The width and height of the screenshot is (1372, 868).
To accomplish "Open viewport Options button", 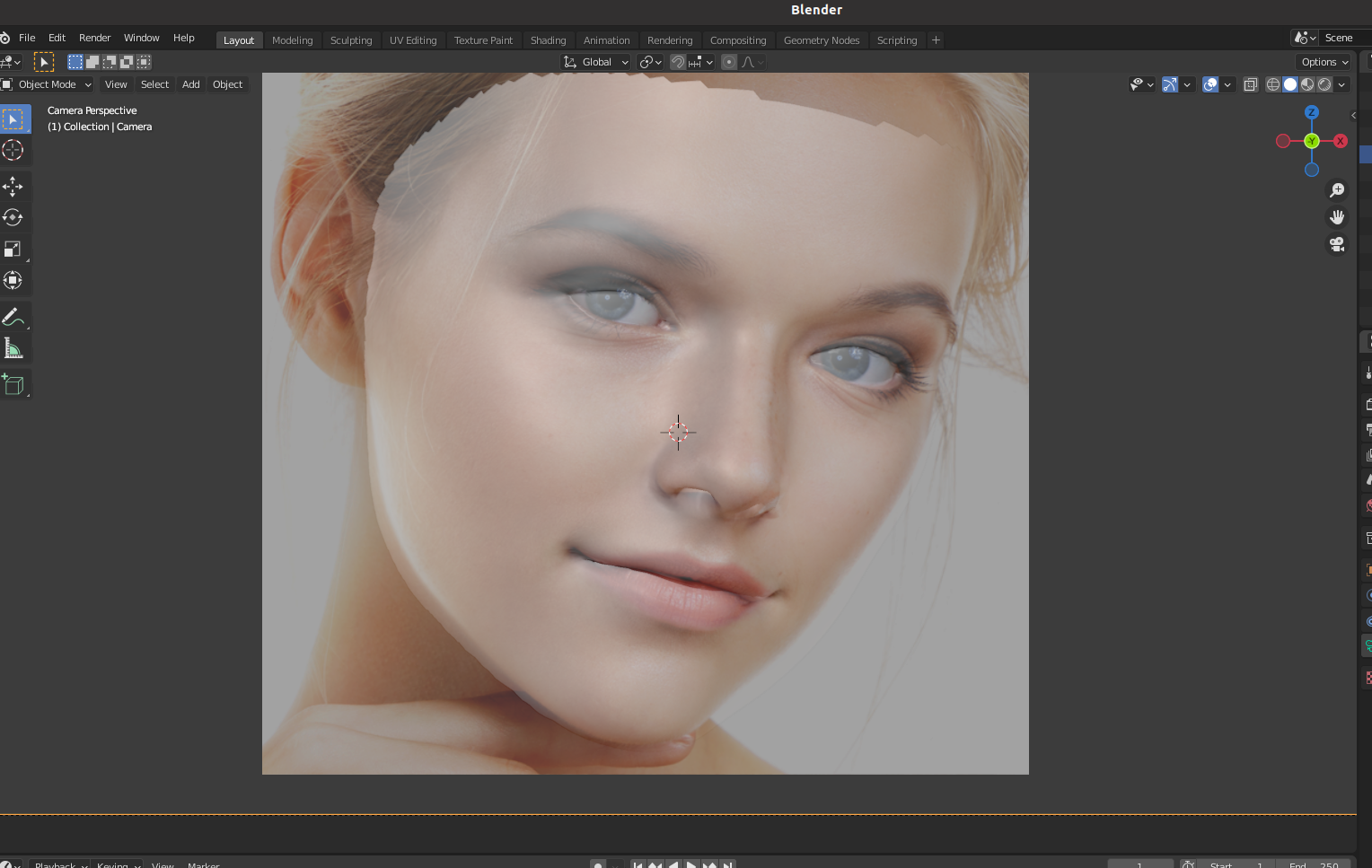I will point(1324,62).
